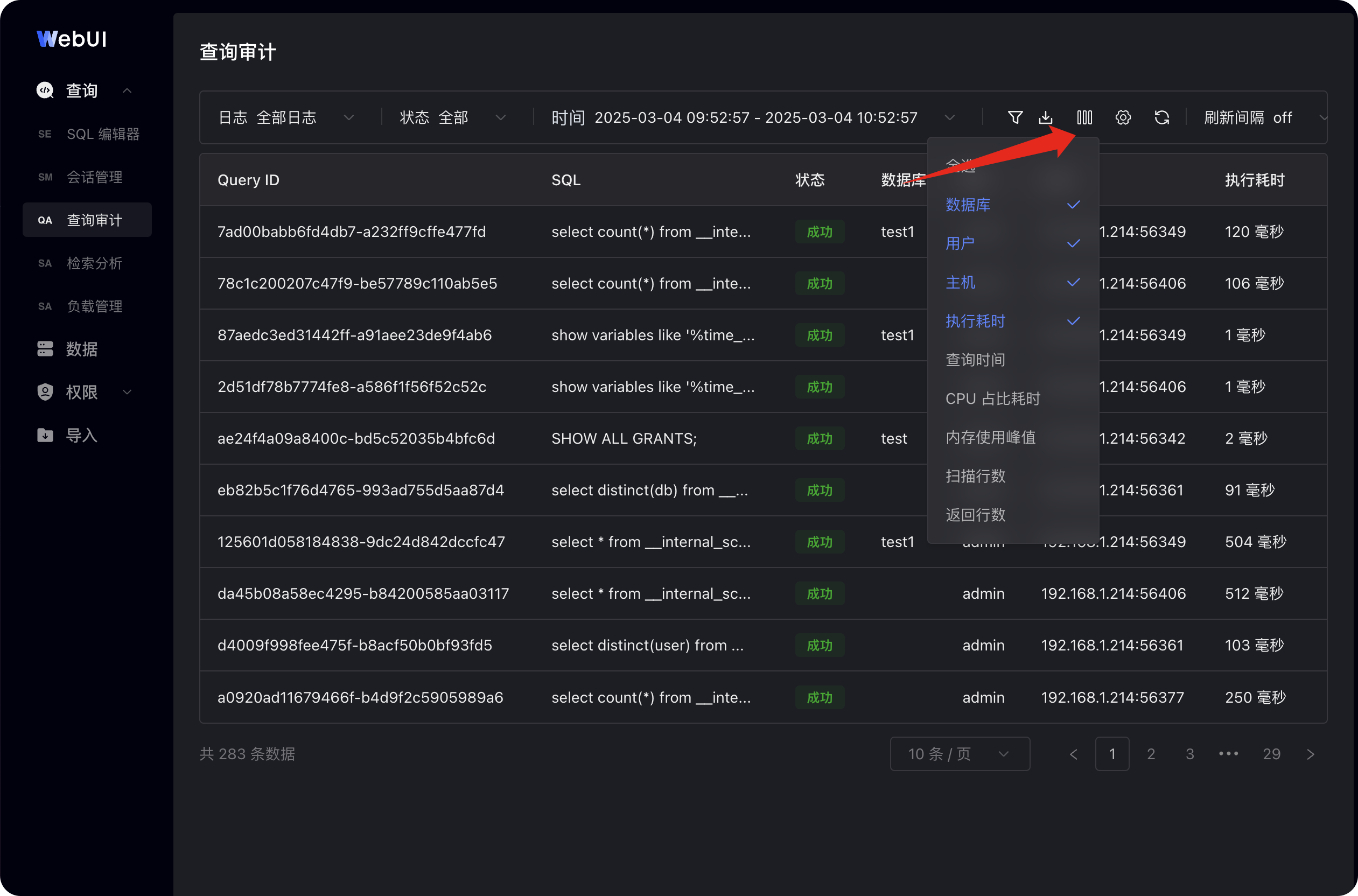Image resolution: width=1358 pixels, height=896 pixels.
Task: Click Query ID ae24f4a09a8400c-bd5c52035b4bfc6d
Action: 356,438
